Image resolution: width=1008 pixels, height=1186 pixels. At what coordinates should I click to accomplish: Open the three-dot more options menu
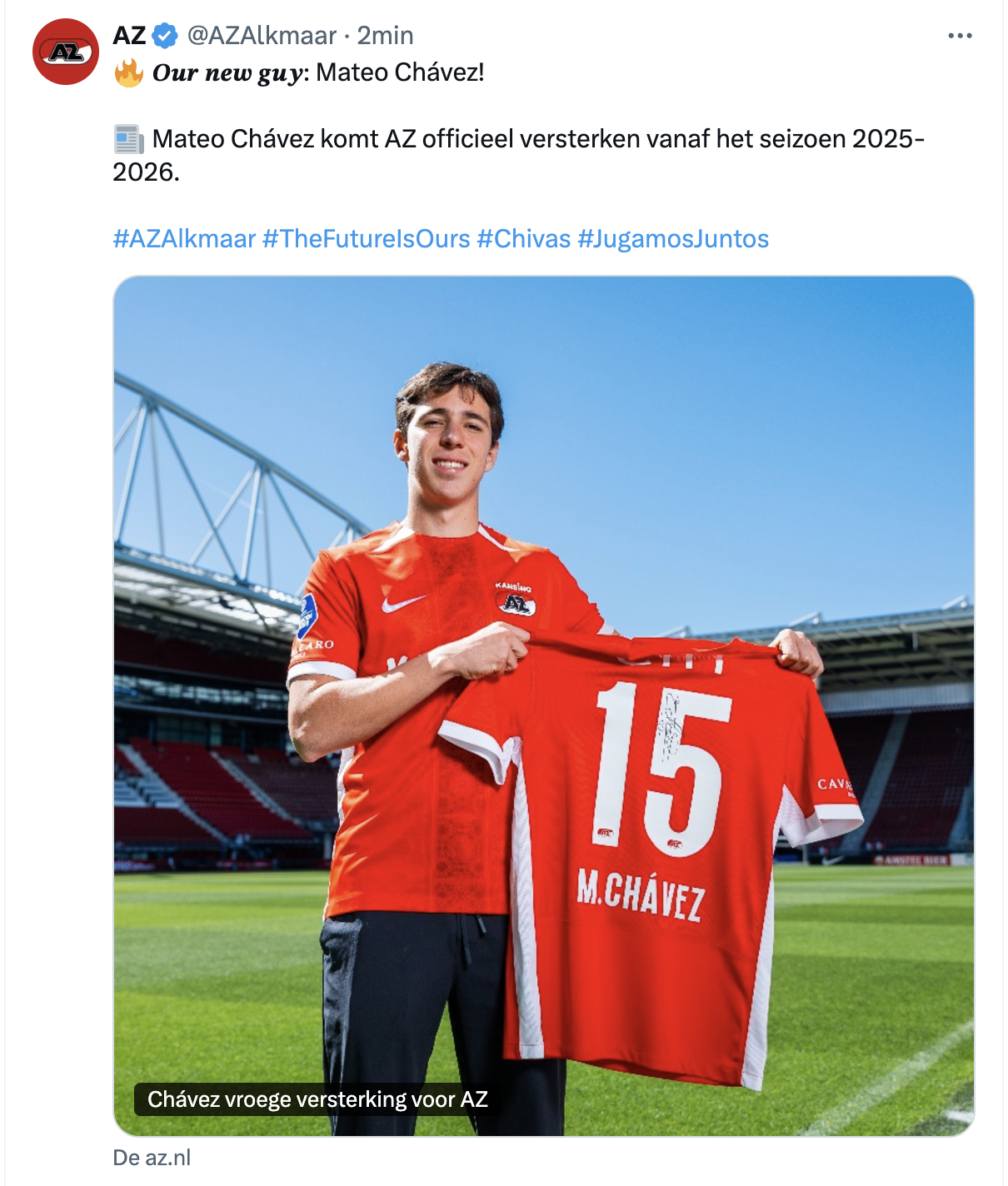[960, 36]
